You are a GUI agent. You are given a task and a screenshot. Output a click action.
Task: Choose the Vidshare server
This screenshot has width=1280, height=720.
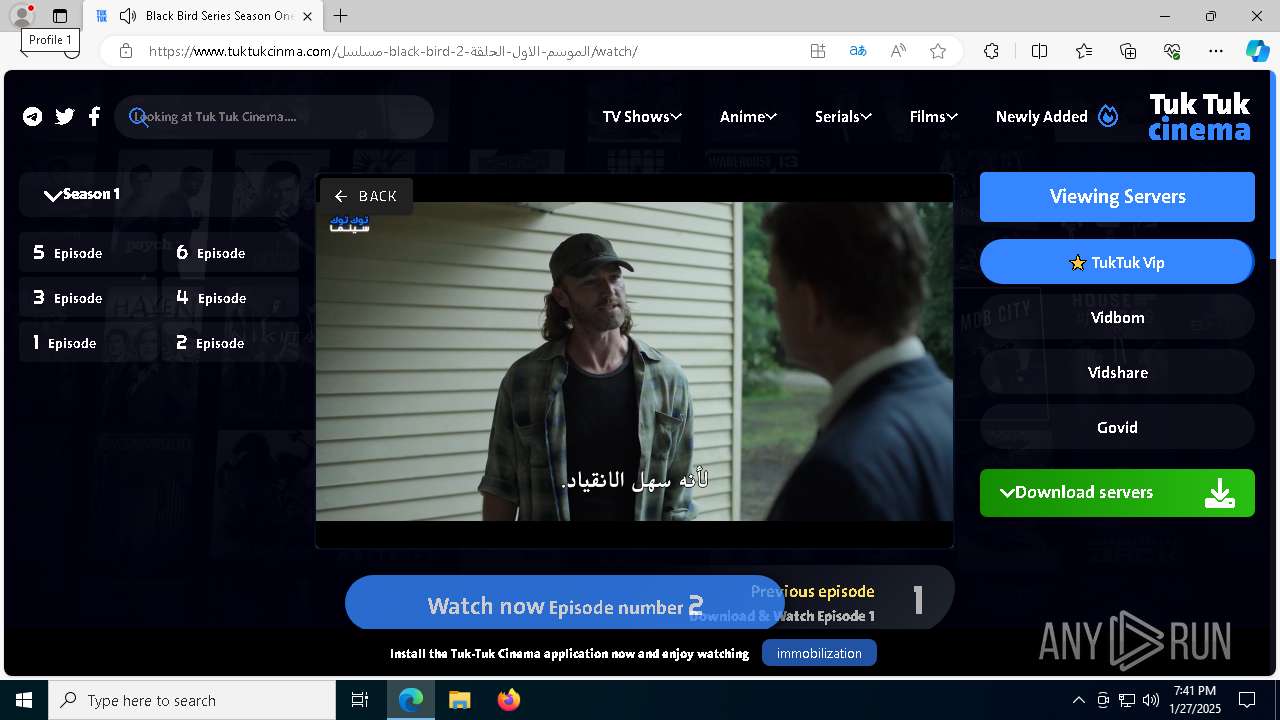click(1117, 373)
